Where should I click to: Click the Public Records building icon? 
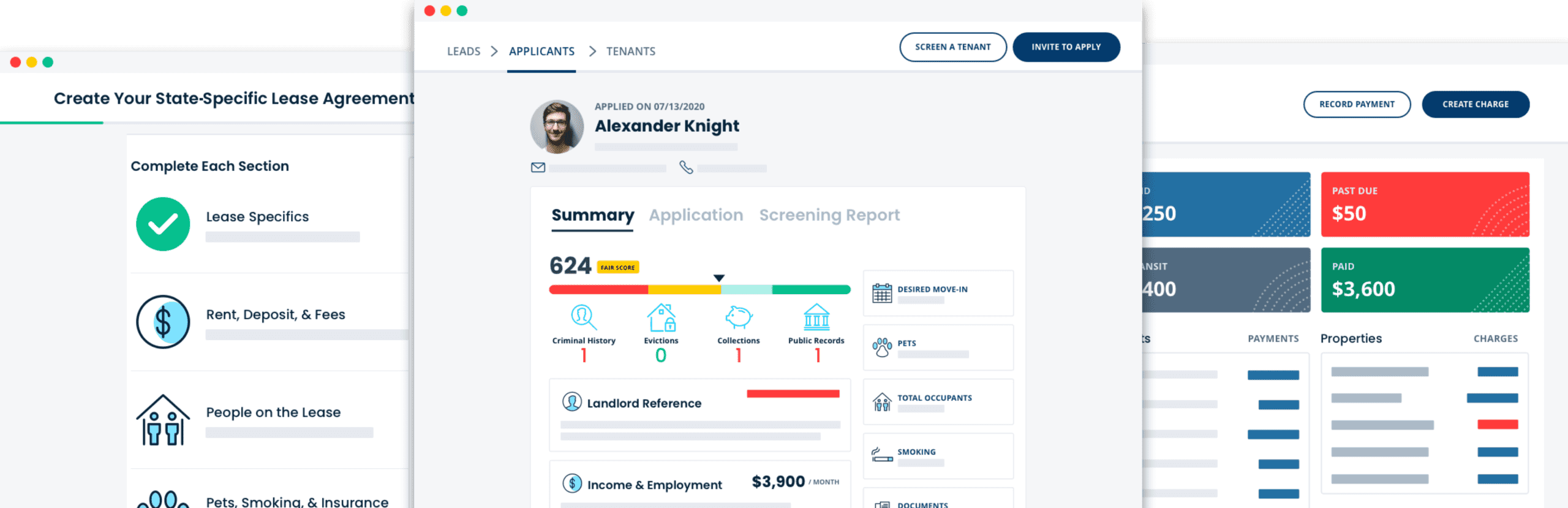pos(816,317)
